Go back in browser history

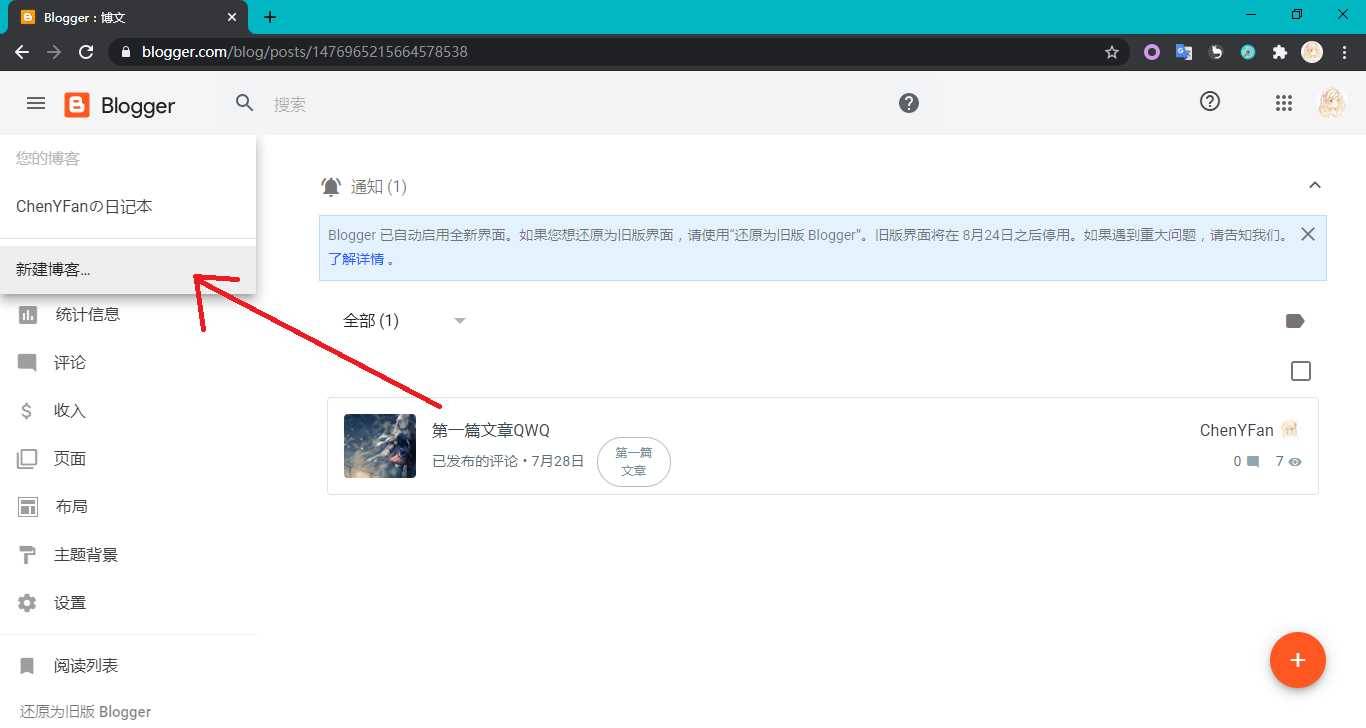click(22, 52)
